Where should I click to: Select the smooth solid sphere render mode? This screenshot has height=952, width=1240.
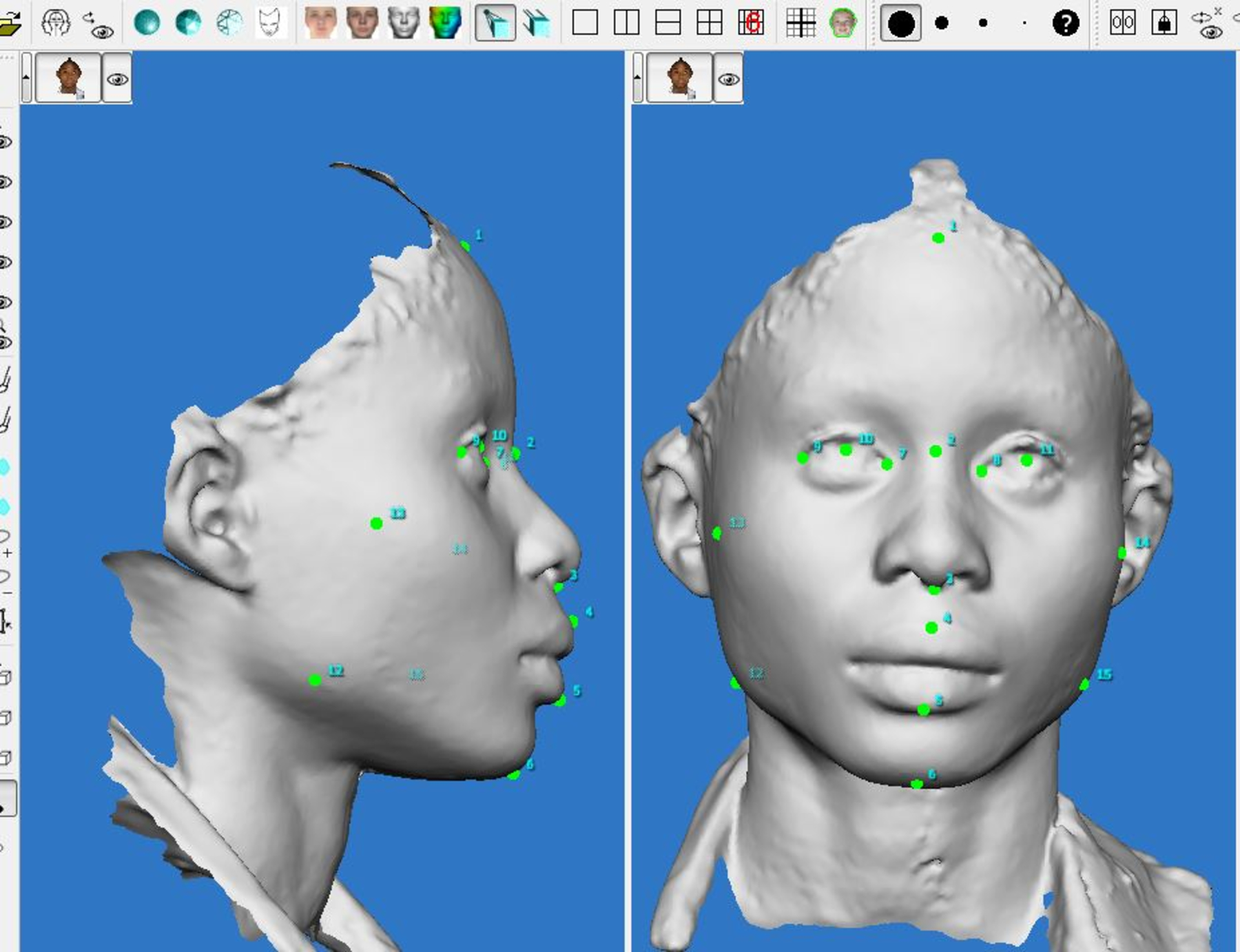pyautogui.click(x=147, y=23)
